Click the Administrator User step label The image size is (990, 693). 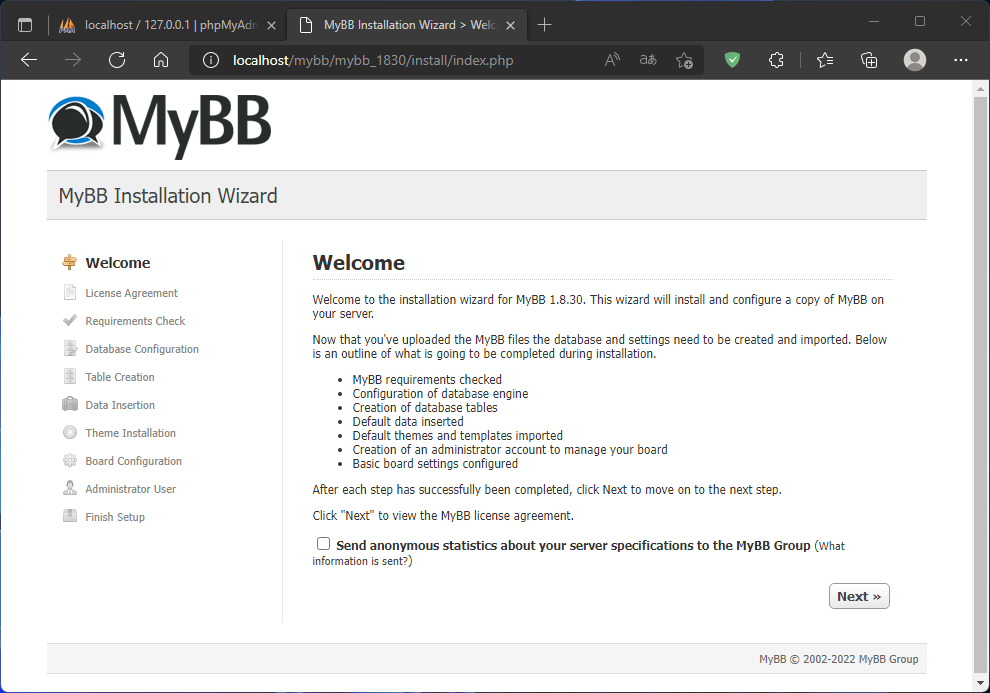coord(131,489)
